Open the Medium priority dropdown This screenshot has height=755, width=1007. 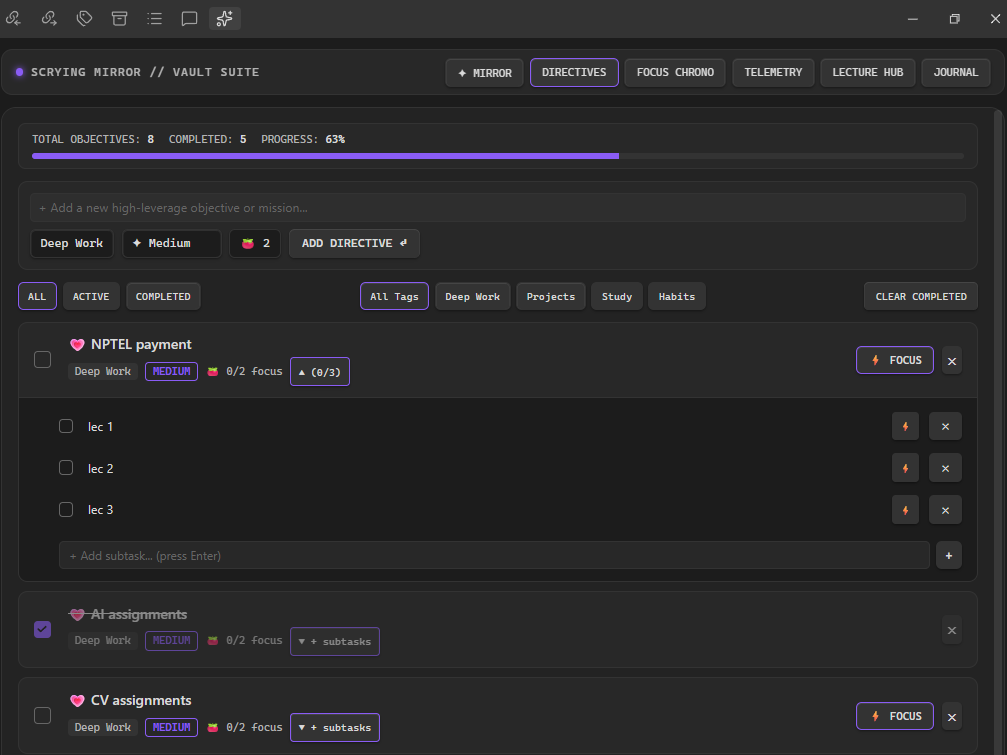click(x=171, y=243)
